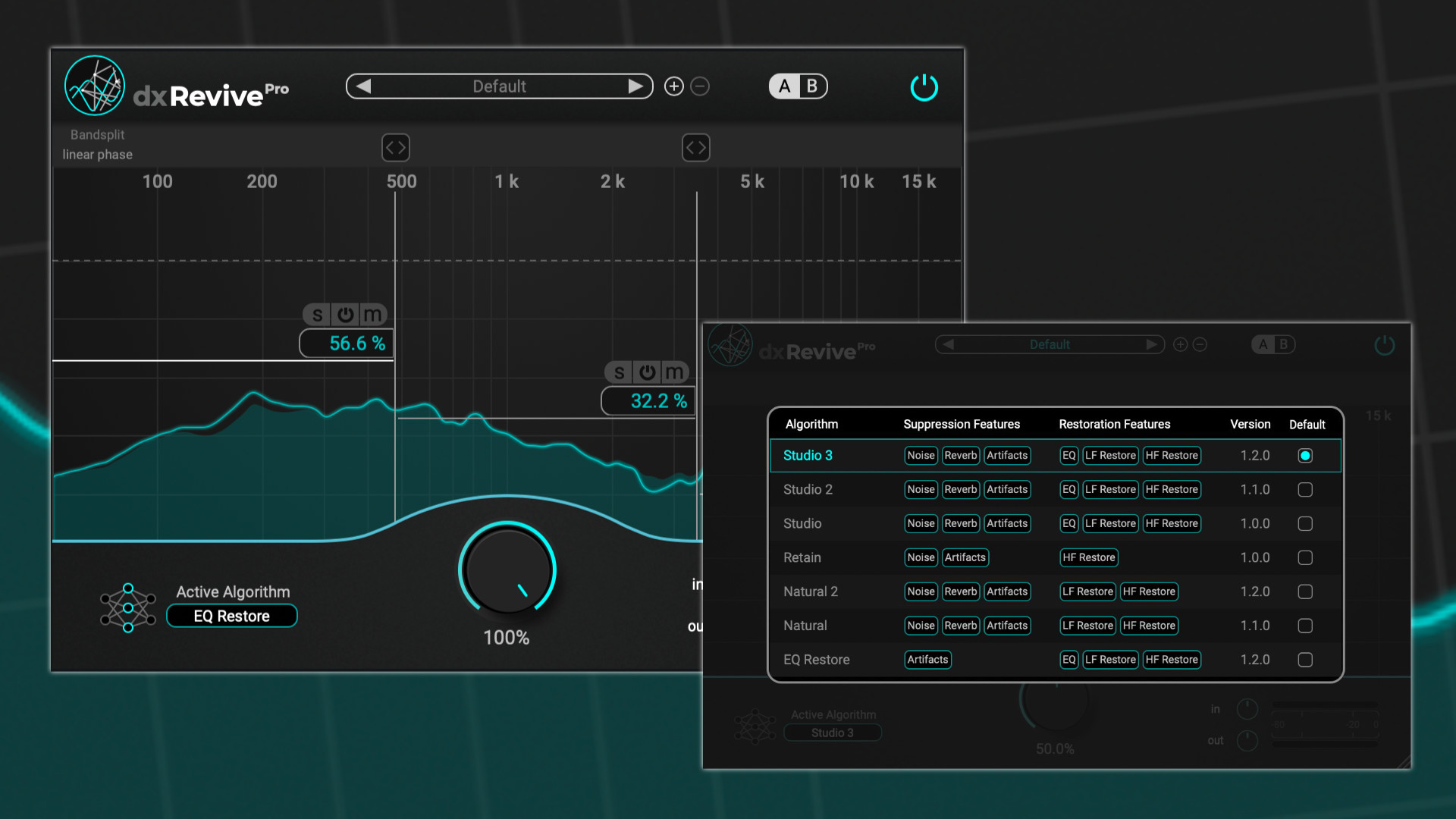Enable Natural 2 as default algorithm
The height and width of the screenshot is (819, 1456).
click(1305, 591)
